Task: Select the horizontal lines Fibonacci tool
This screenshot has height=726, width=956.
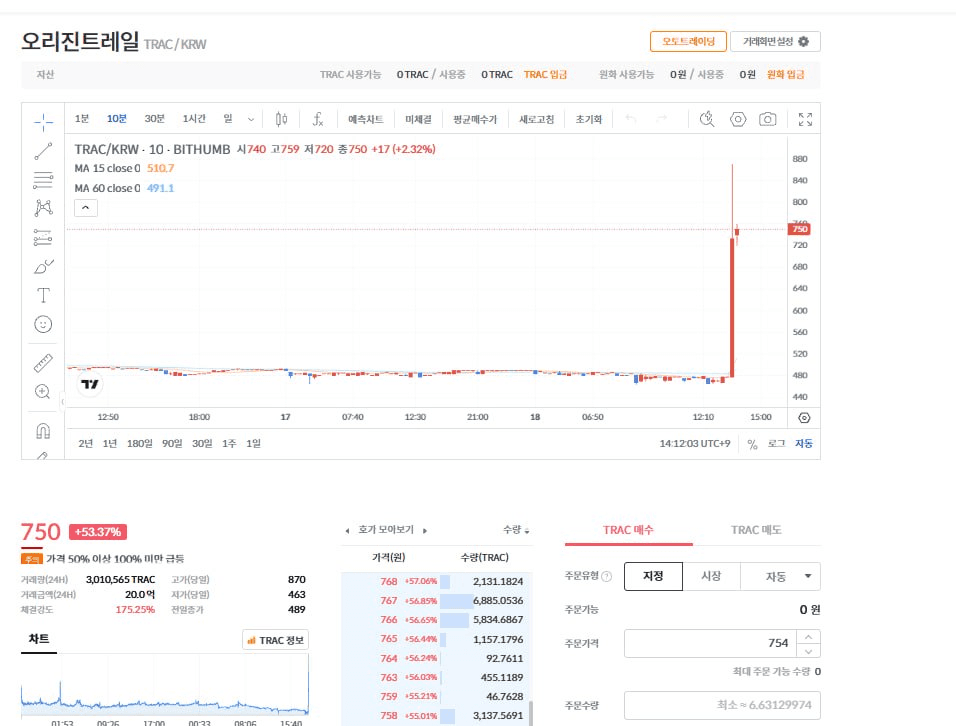Action: pyautogui.click(x=43, y=180)
